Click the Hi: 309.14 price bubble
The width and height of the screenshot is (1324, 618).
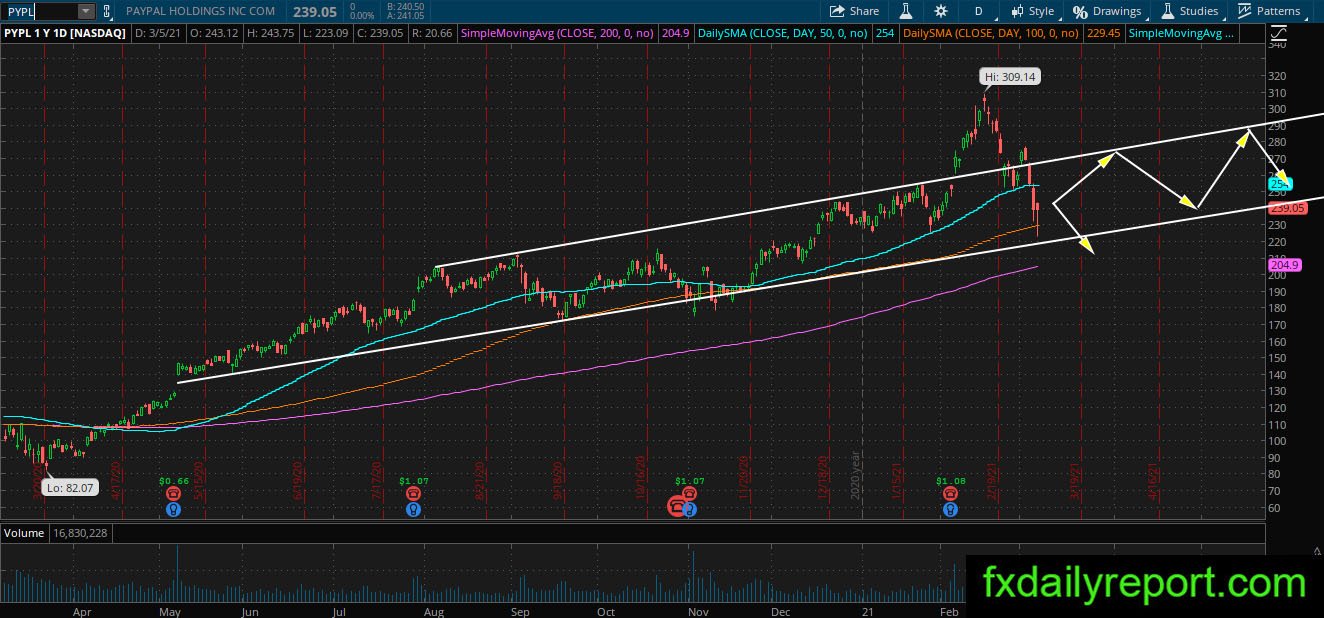pyautogui.click(x=1010, y=76)
